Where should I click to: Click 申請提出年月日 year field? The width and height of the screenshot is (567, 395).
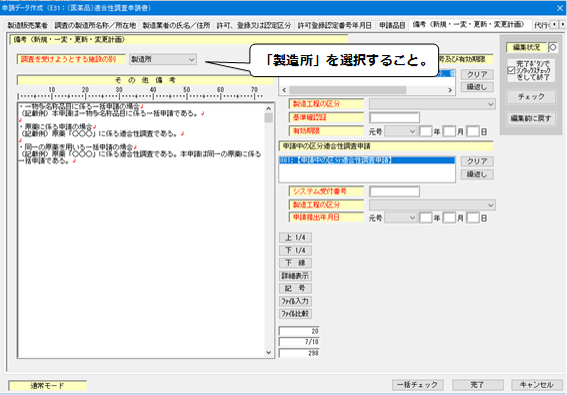click(x=425, y=218)
